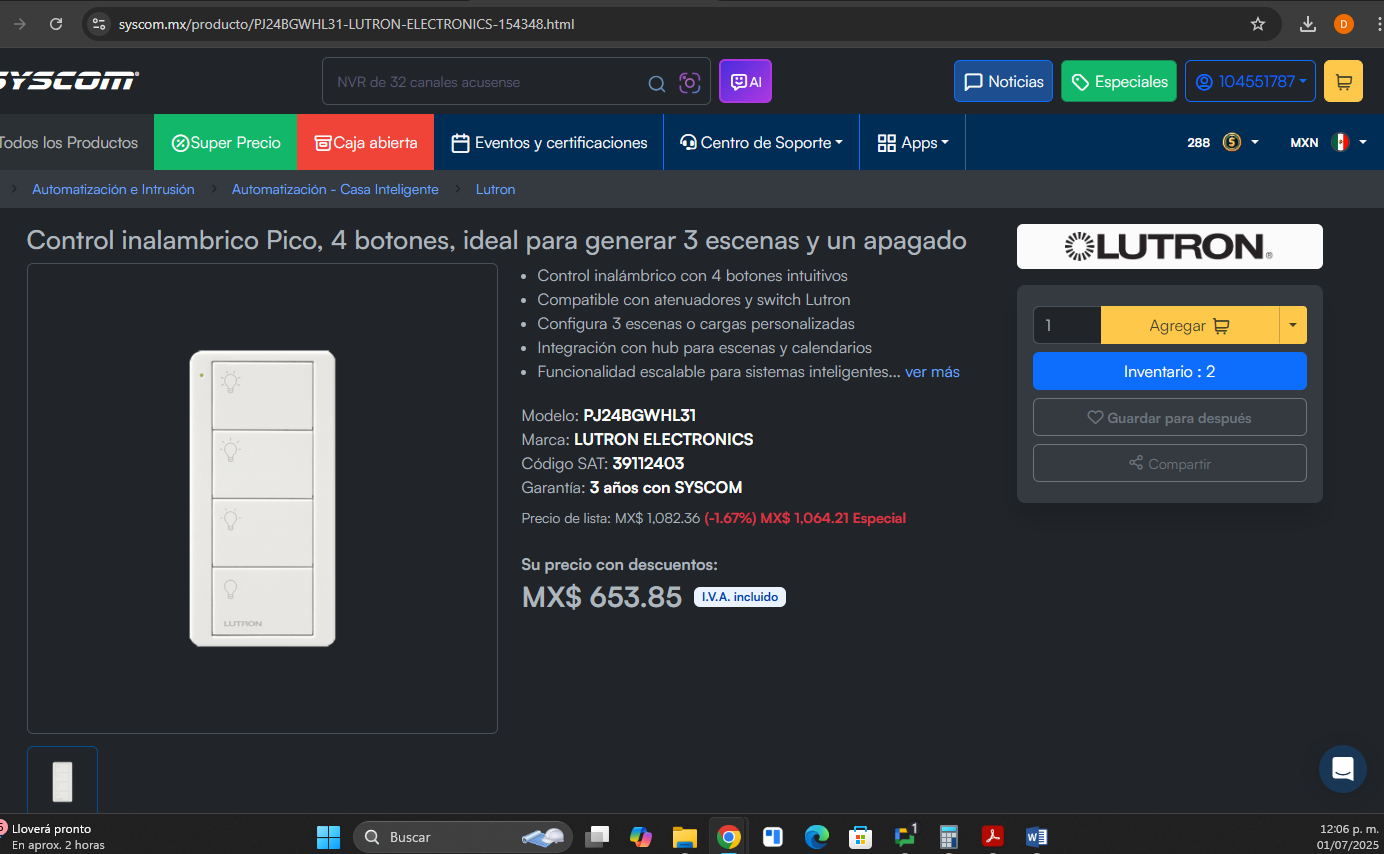
Task: Open the Windows Start menu
Action: pyautogui.click(x=328, y=837)
